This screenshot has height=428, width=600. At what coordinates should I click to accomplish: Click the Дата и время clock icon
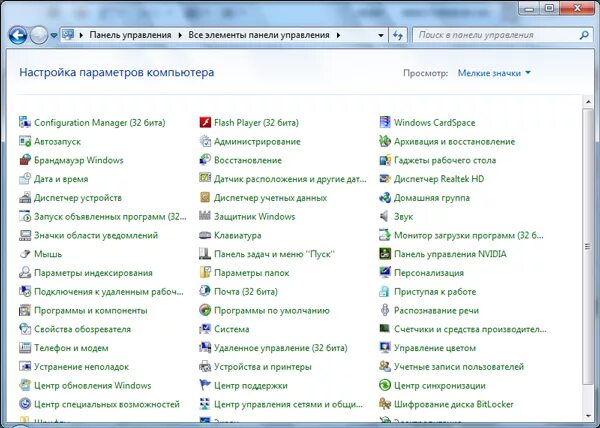[x=25, y=179]
